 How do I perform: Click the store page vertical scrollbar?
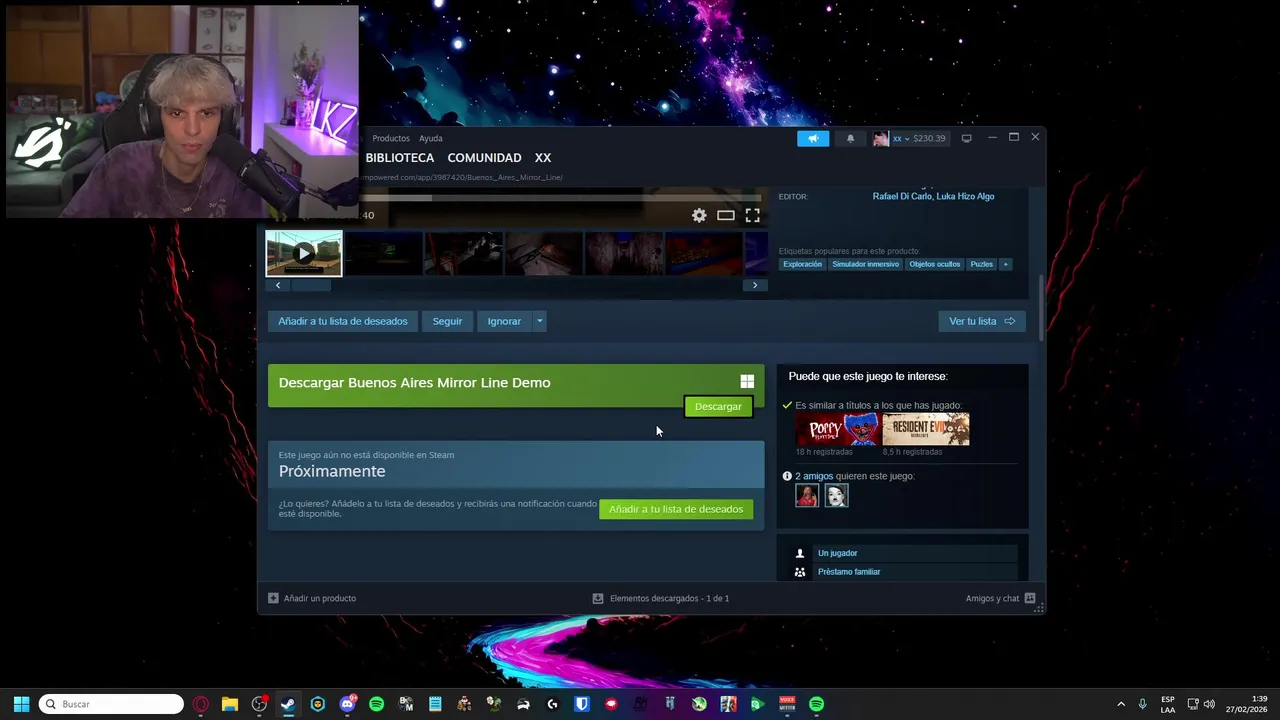pyautogui.click(x=1042, y=308)
